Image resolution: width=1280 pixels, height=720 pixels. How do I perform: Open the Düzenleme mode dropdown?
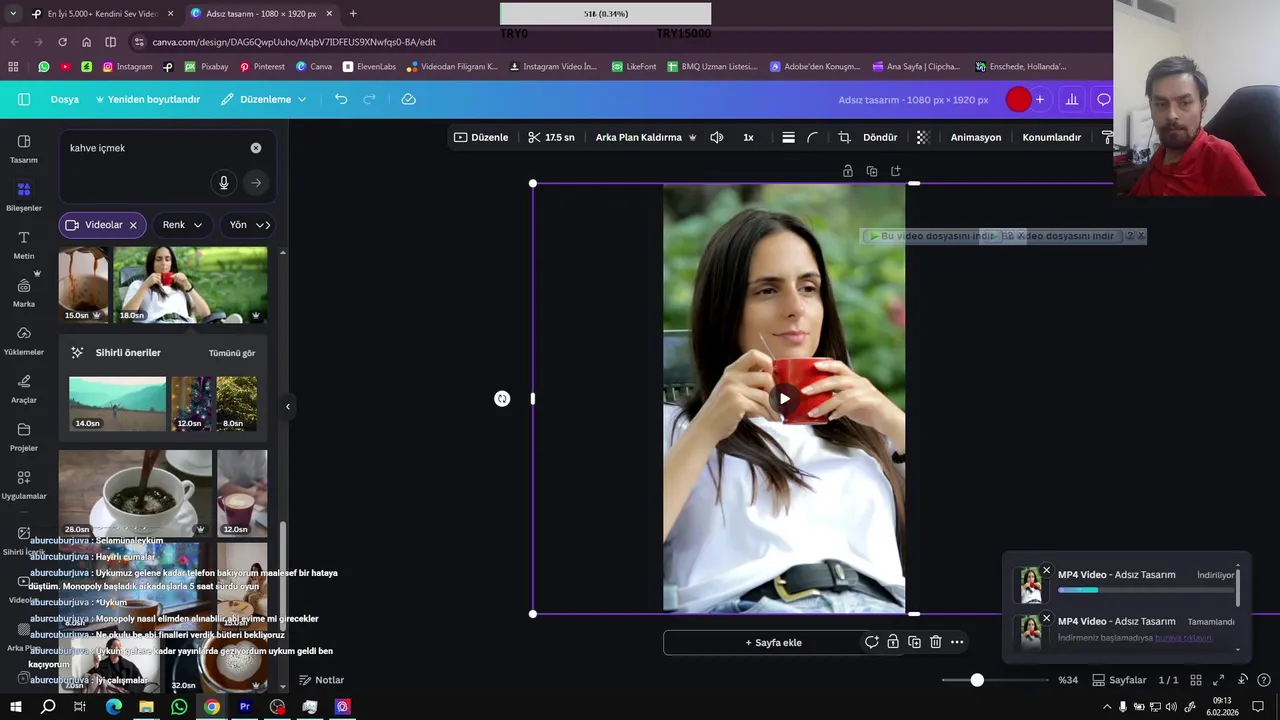264,99
